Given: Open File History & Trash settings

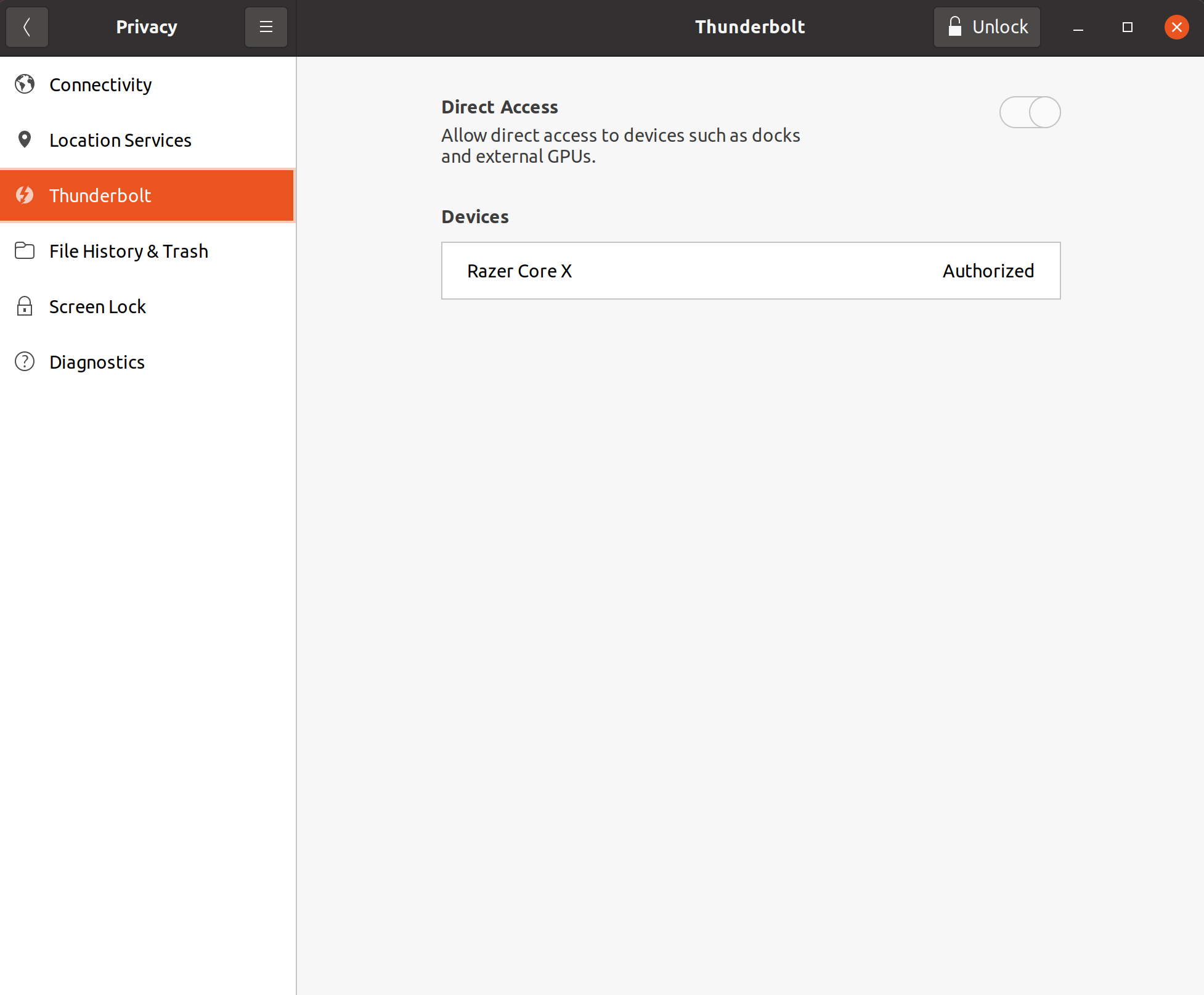Looking at the screenshot, I should (148, 251).
